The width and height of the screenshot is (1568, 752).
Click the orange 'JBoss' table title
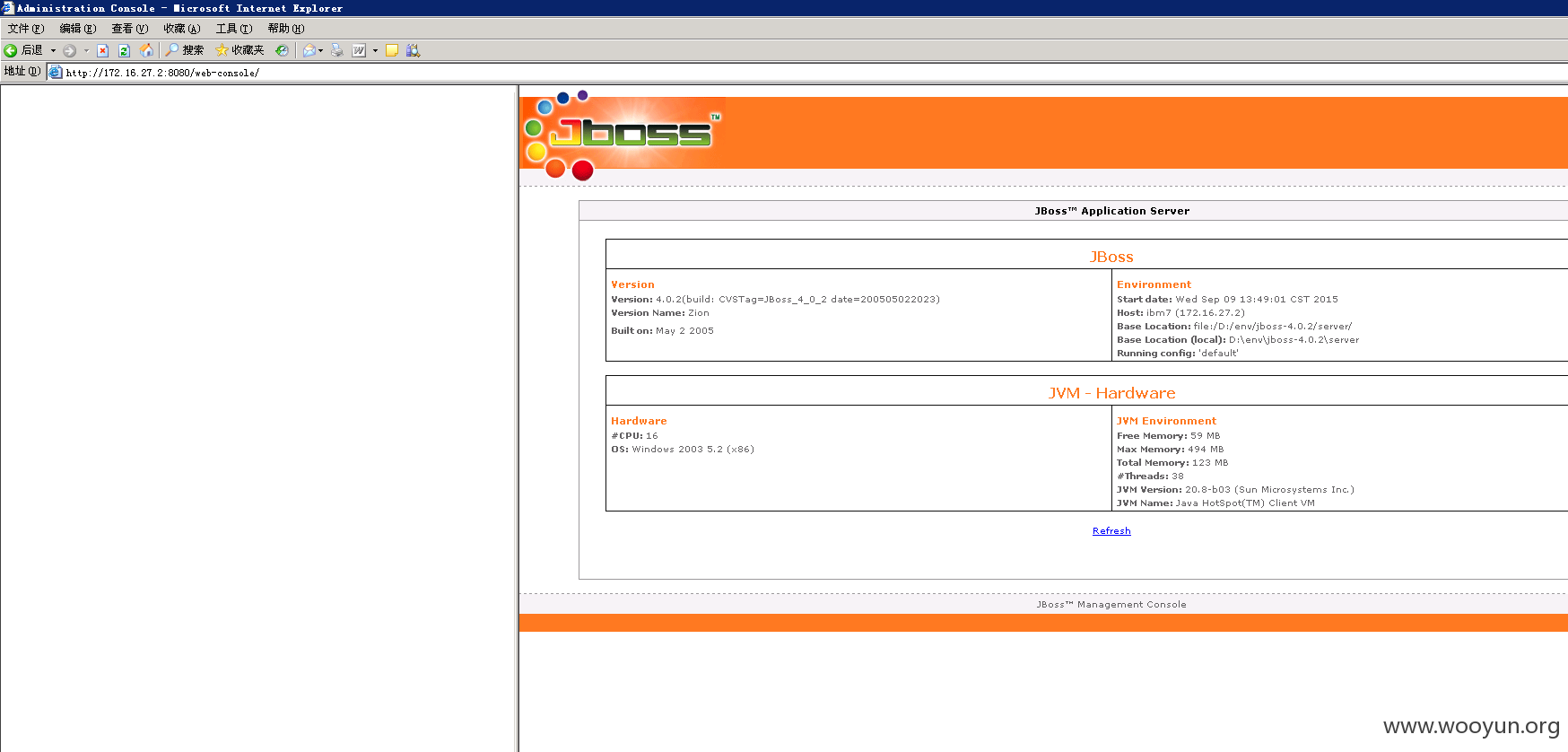click(1111, 257)
